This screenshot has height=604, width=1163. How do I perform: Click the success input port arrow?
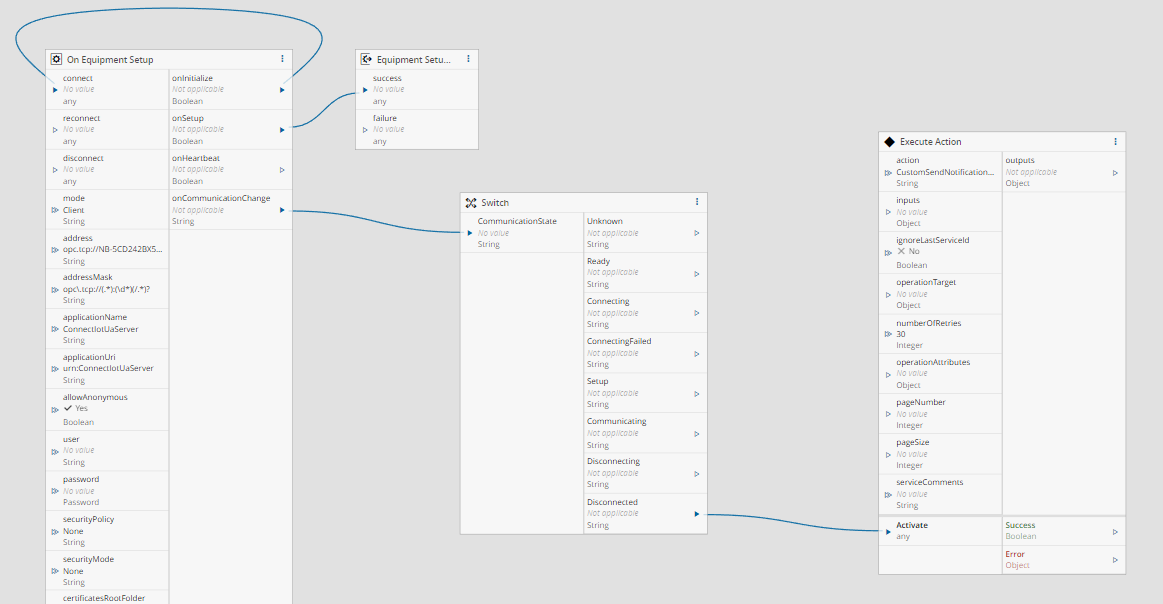coord(365,90)
